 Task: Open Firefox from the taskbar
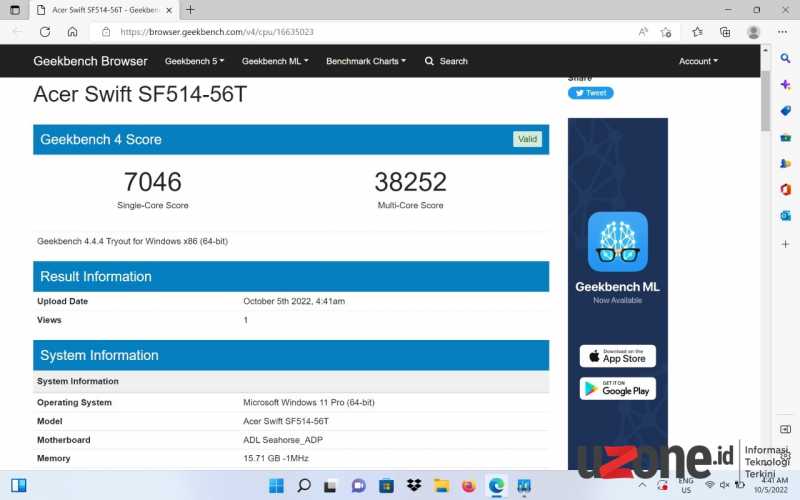pos(468,485)
